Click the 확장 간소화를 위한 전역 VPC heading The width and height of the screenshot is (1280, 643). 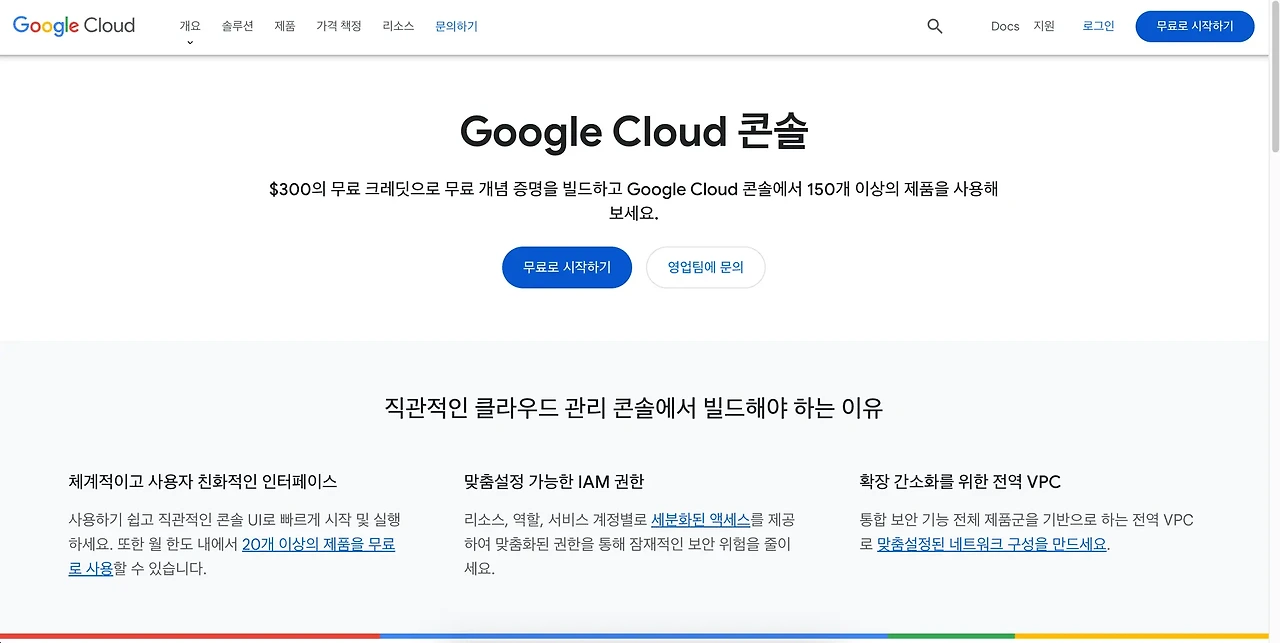[960, 481]
